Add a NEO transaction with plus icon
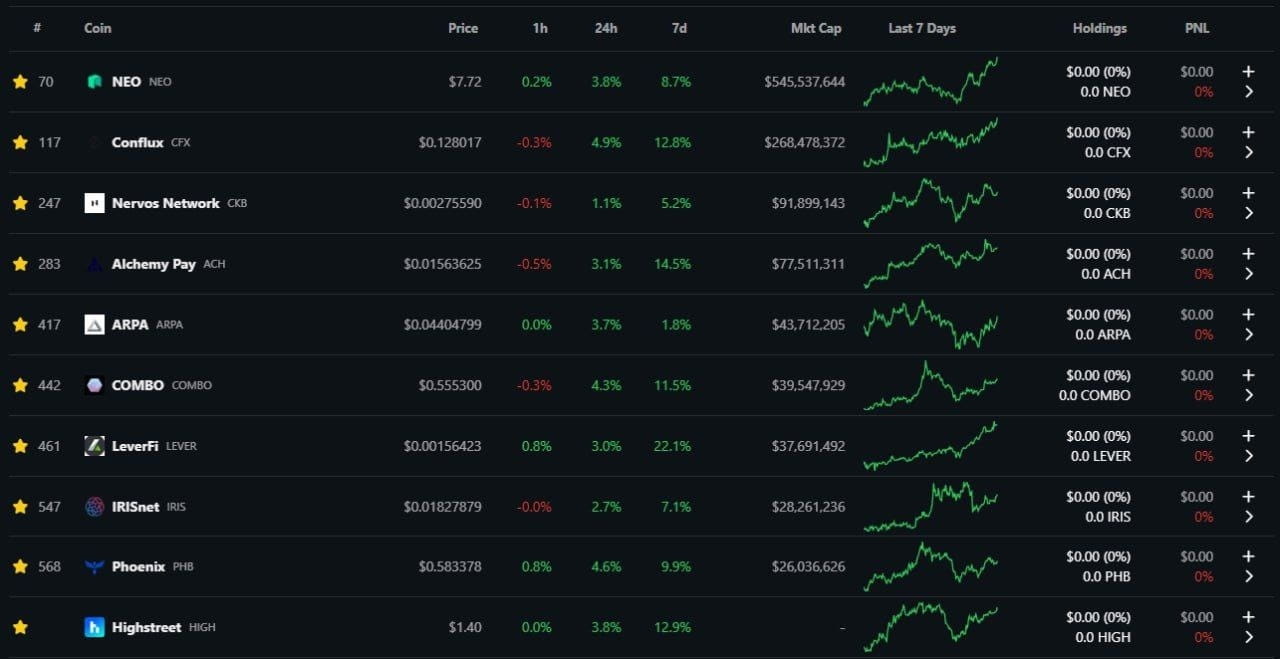This screenshot has width=1280, height=659. point(1248,72)
